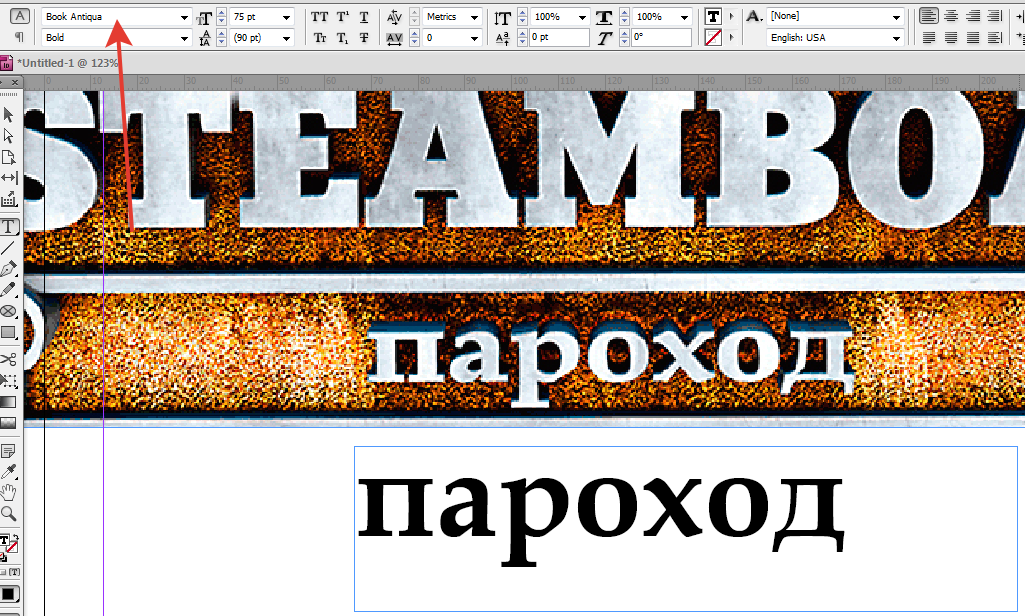Select the Rectangle tool
The image size is (1025, 616).
point(8,332)
